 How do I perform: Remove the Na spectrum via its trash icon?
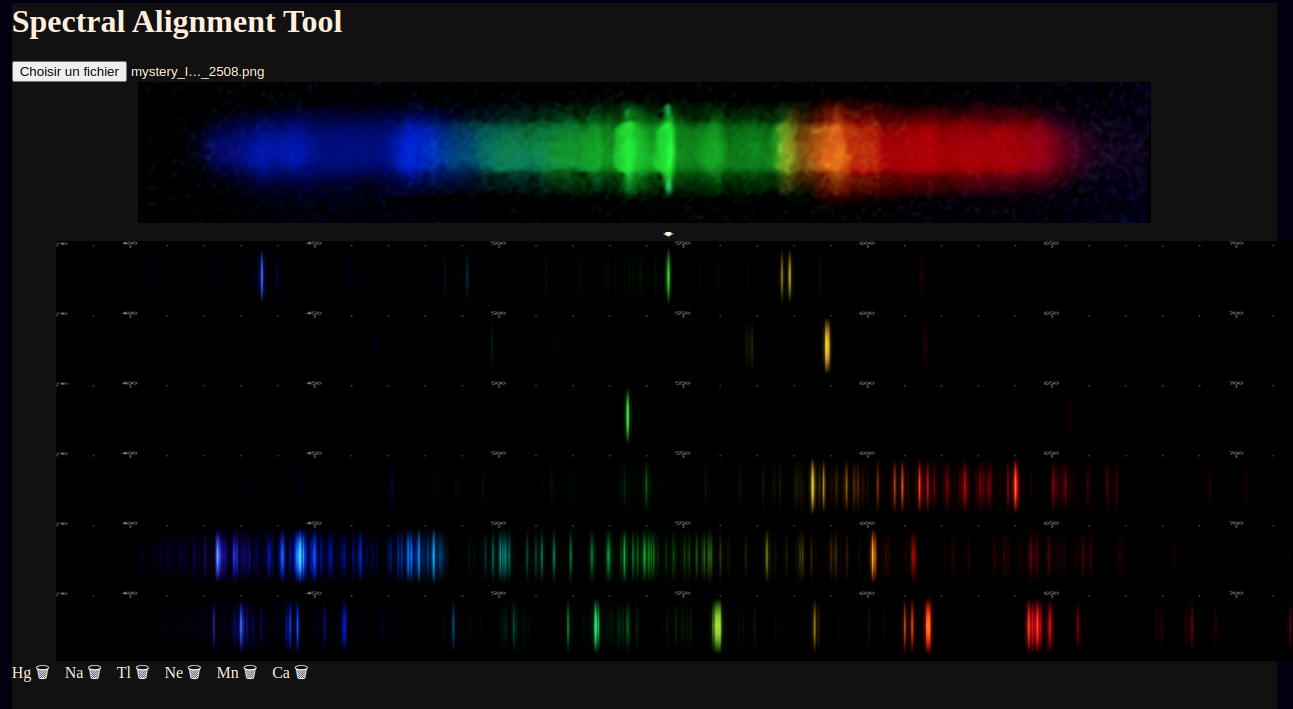94,673
